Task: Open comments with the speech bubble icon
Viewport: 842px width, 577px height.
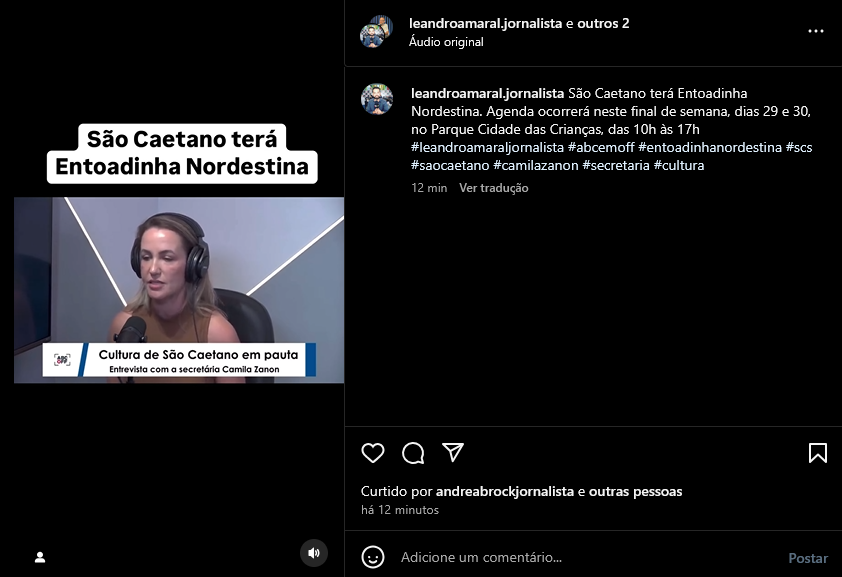Action: click(413, 453)
